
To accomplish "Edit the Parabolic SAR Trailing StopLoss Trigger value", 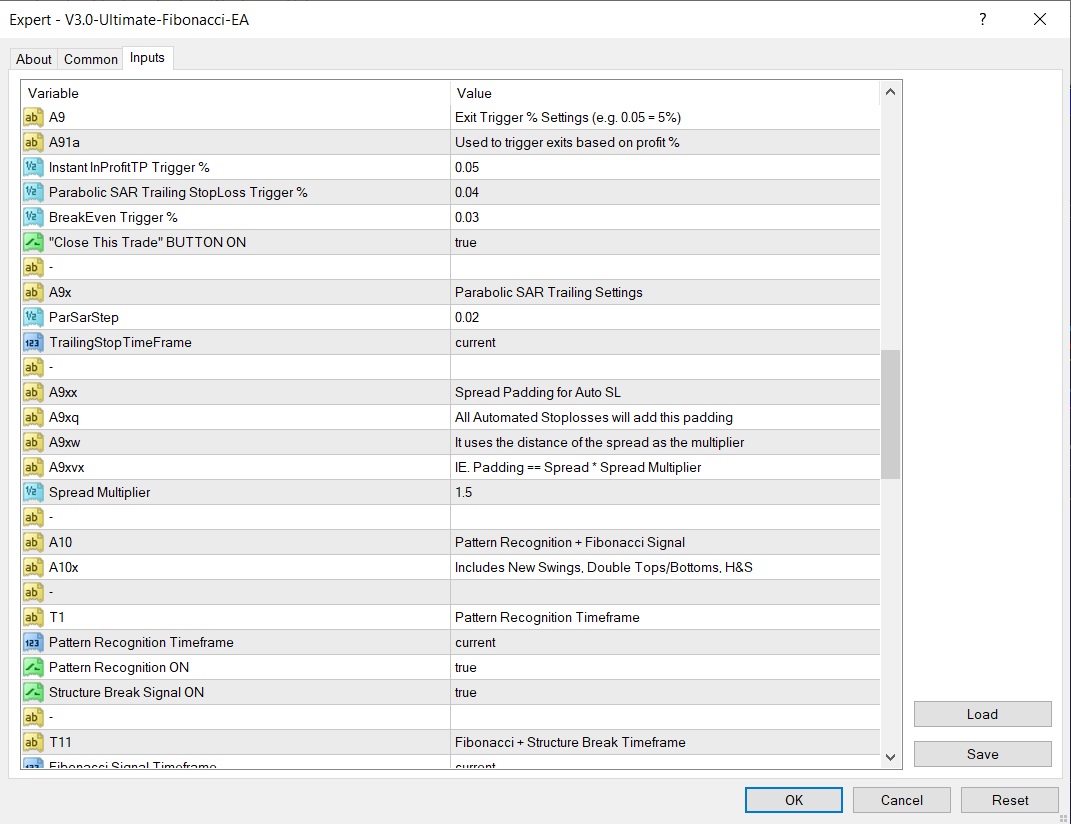I will click(665, 192).
